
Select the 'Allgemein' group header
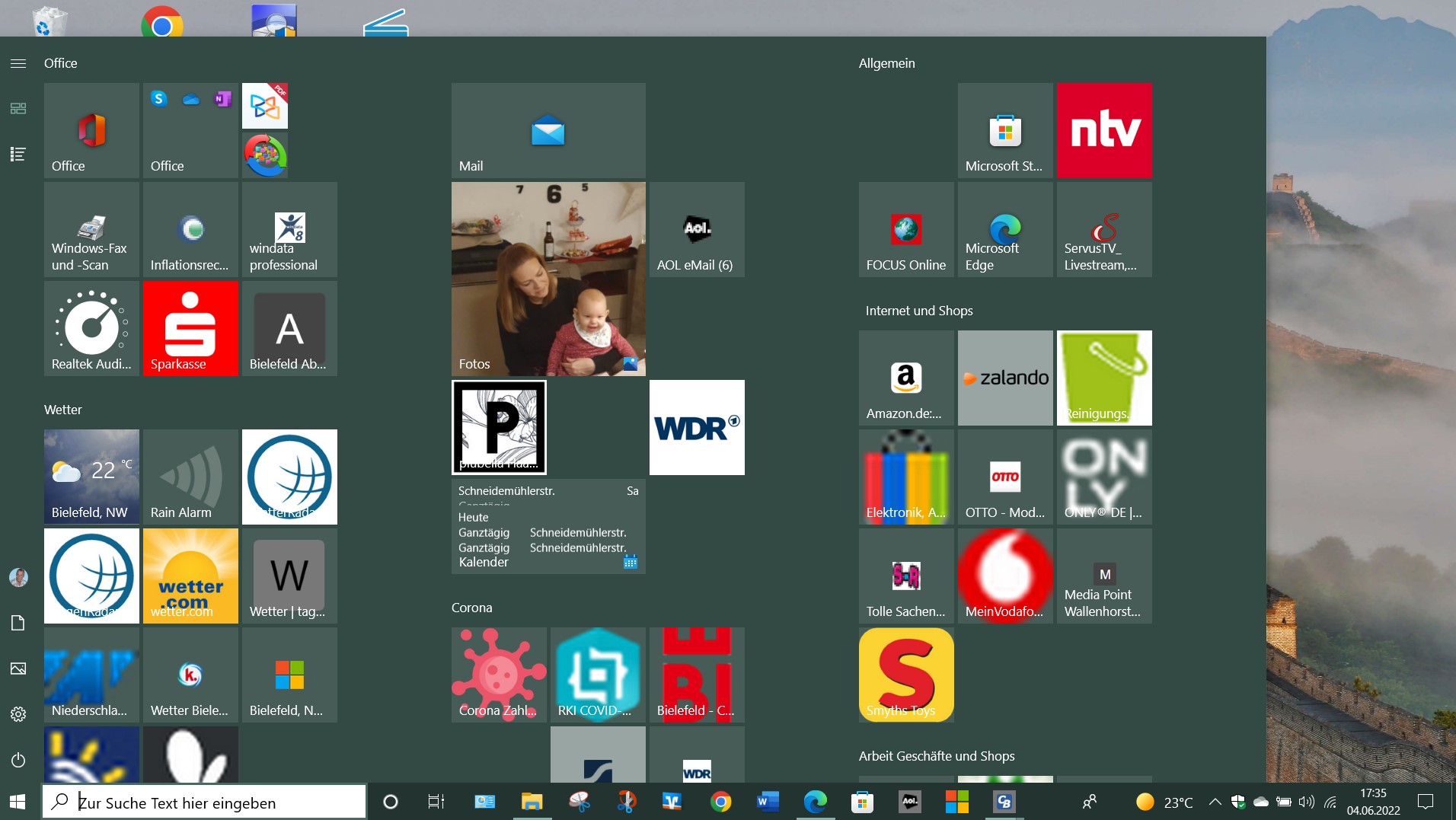[887, 63]
